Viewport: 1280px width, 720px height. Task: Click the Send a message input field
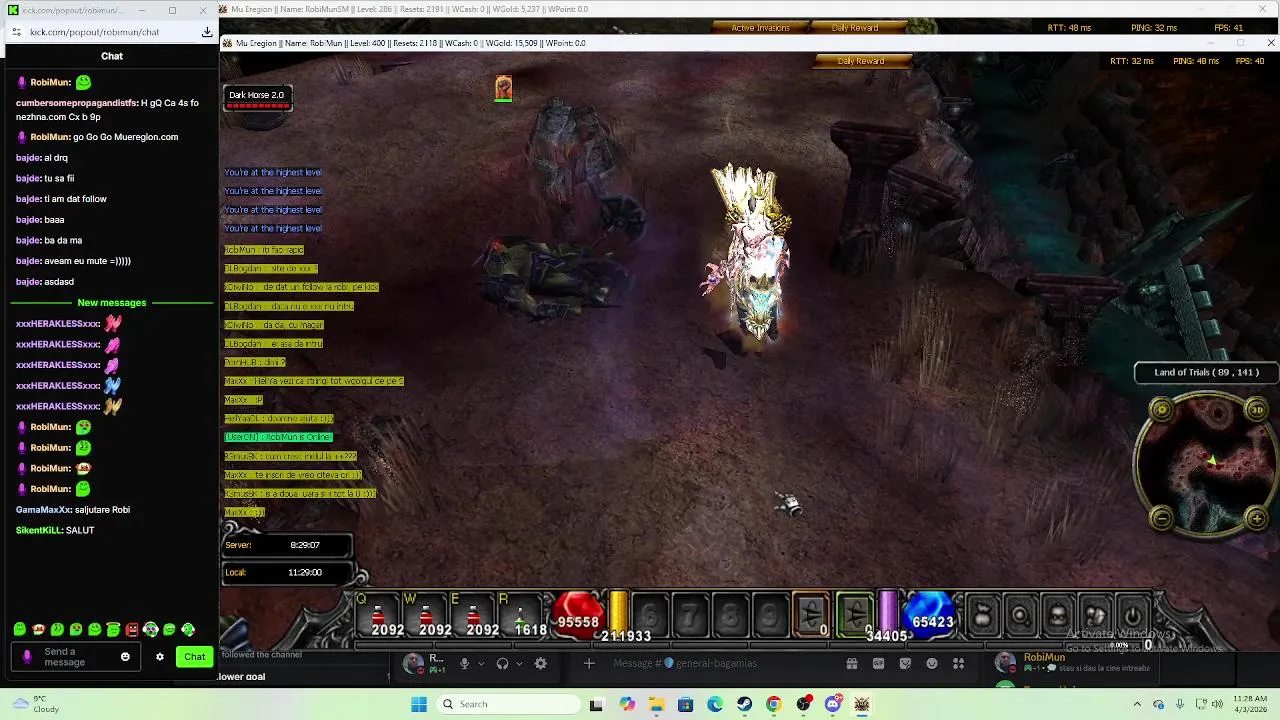[75, 657]
